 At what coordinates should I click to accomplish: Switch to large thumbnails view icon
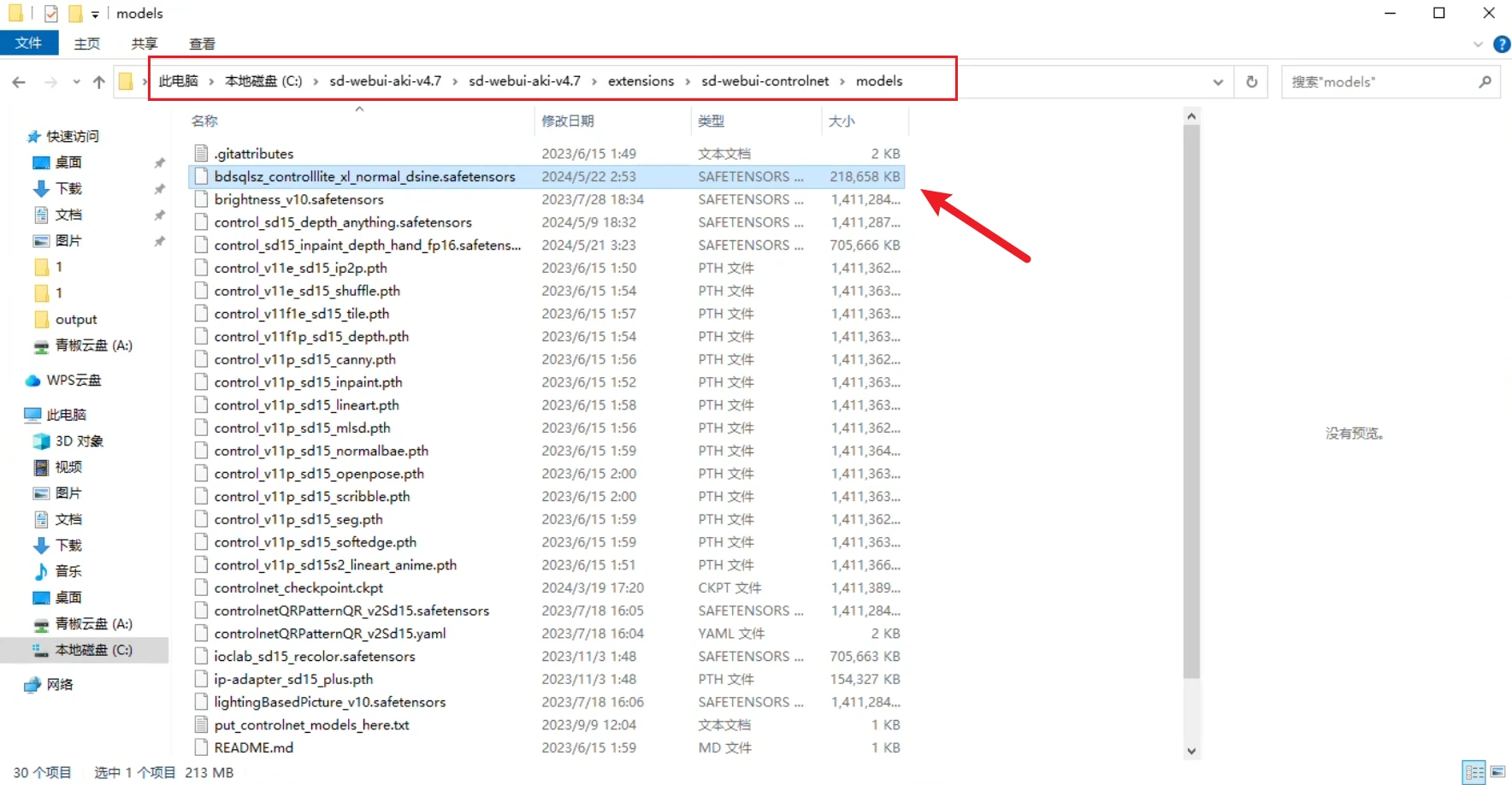click(1497, 773)
